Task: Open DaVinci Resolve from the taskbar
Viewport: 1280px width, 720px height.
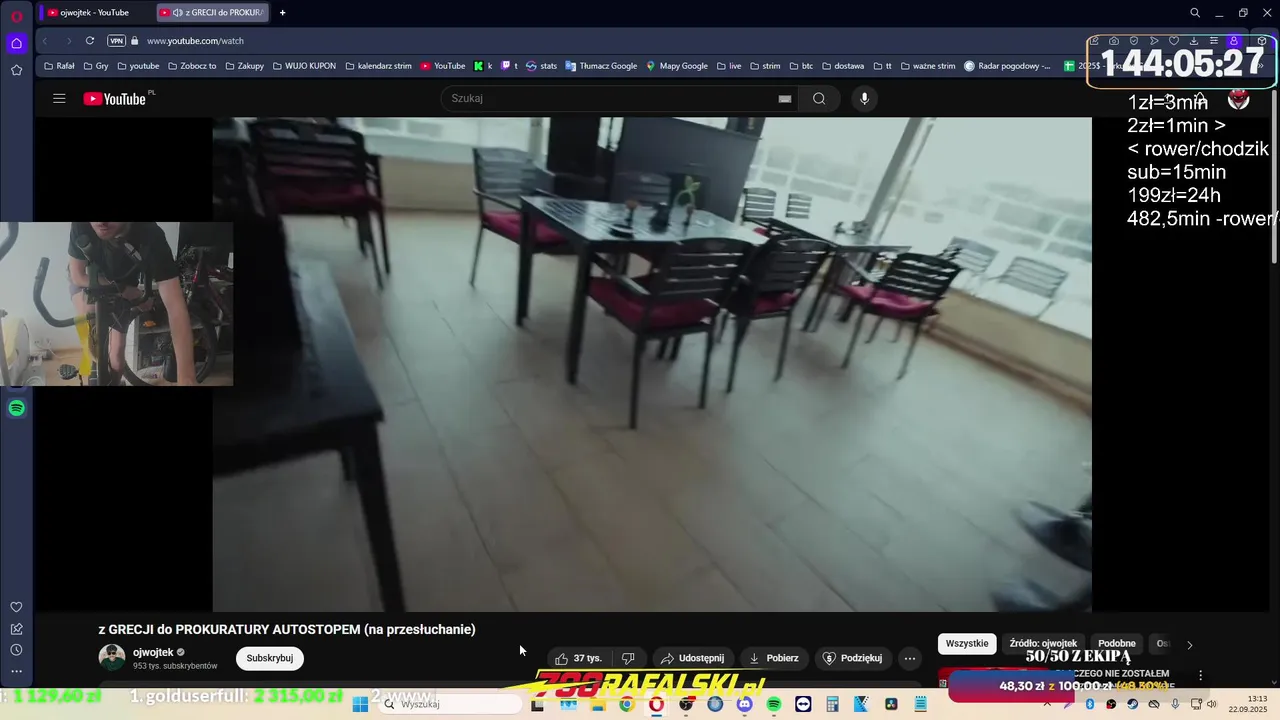Action: tap(891, 704)
